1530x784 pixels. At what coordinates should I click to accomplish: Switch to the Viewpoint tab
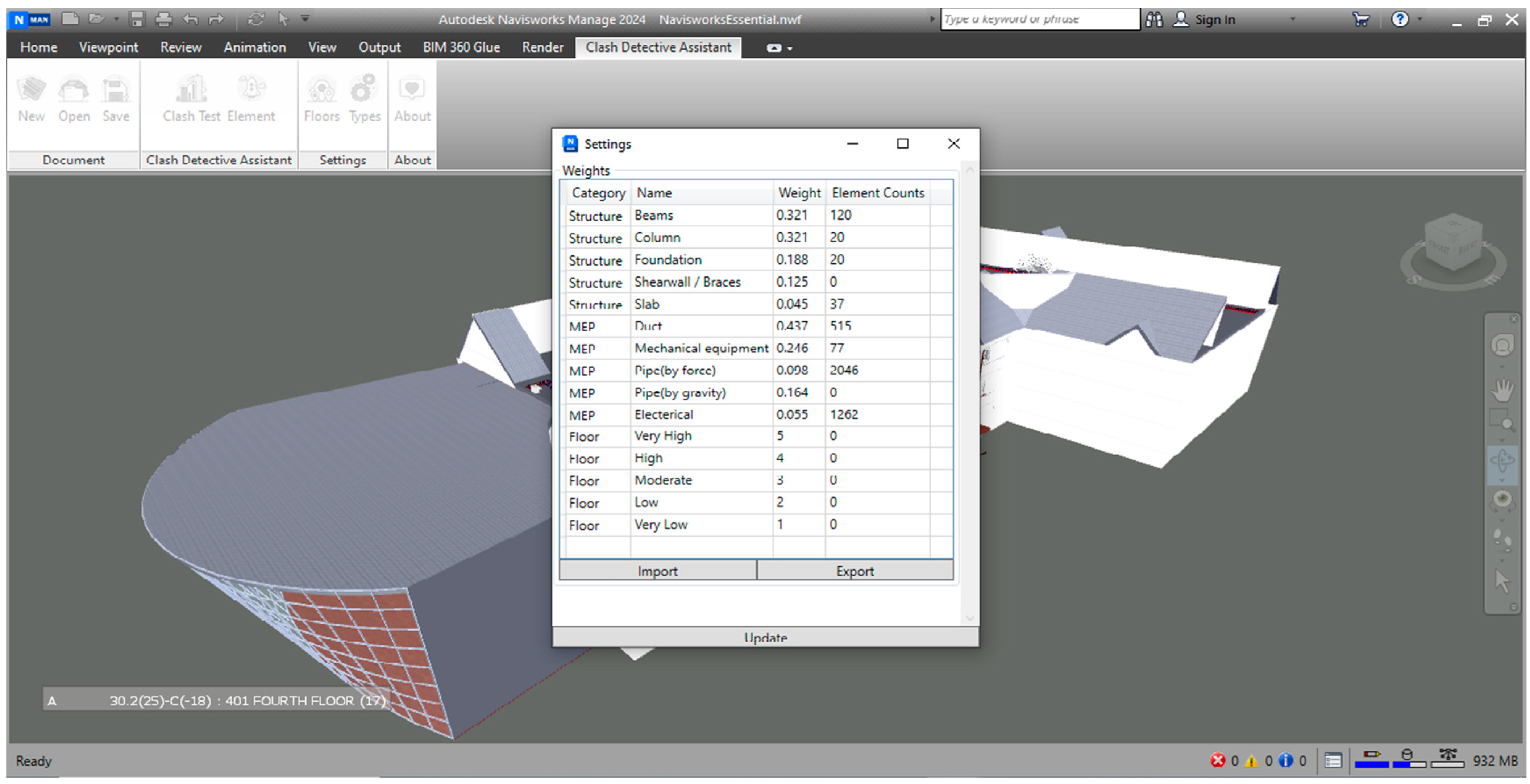click(108, 47)
